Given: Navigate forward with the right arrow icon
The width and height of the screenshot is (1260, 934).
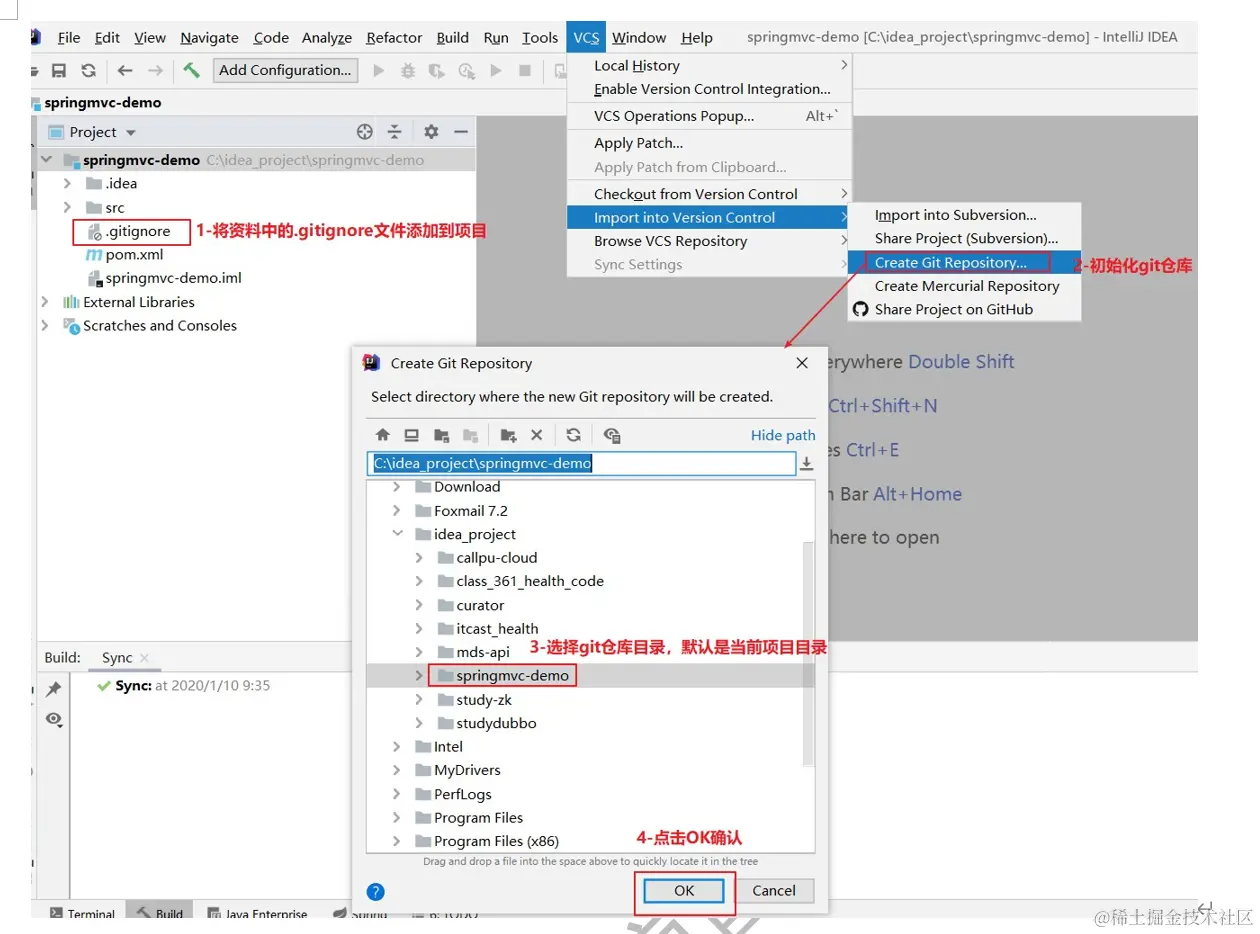Looking at the screenshot, I should point(155,71).
